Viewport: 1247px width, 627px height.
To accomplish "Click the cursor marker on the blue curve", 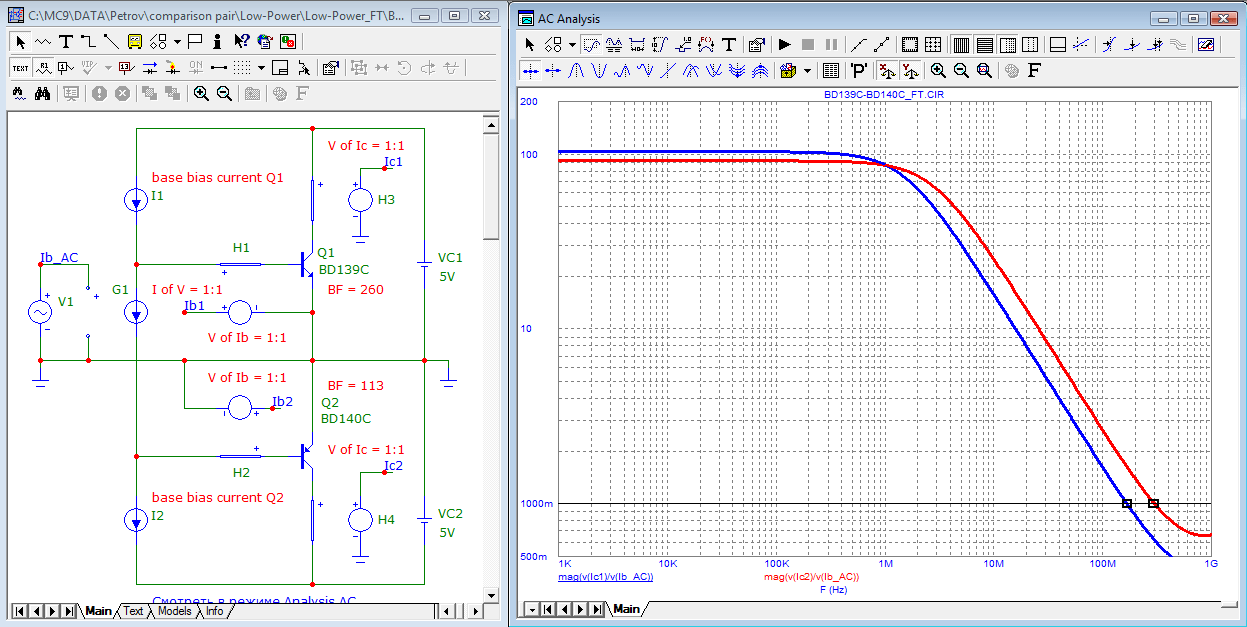I will point(1127,504).
